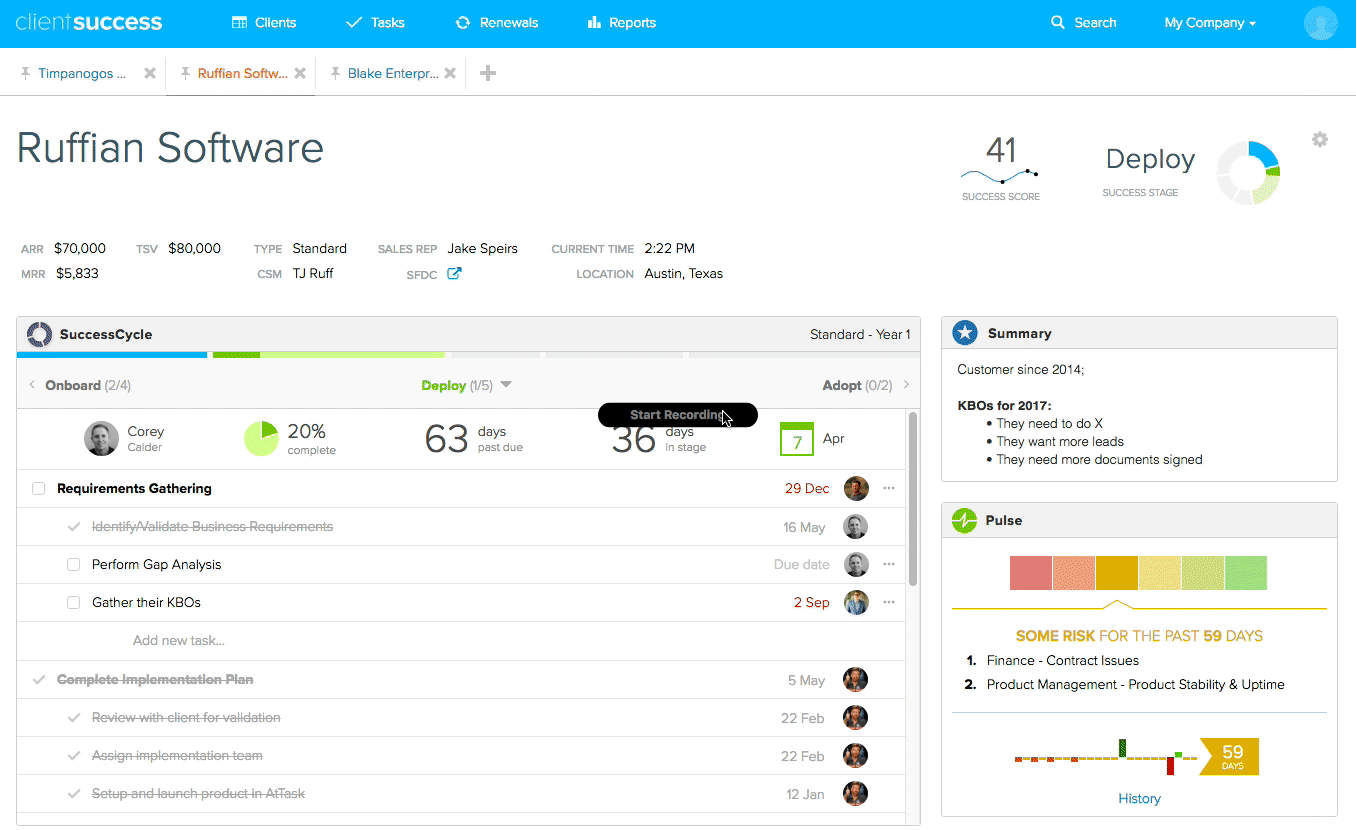Open the calendar icon showing 7 Apr
This screenshot has width=1356, height=830.
pyautogui.click(x=796, y=439)
